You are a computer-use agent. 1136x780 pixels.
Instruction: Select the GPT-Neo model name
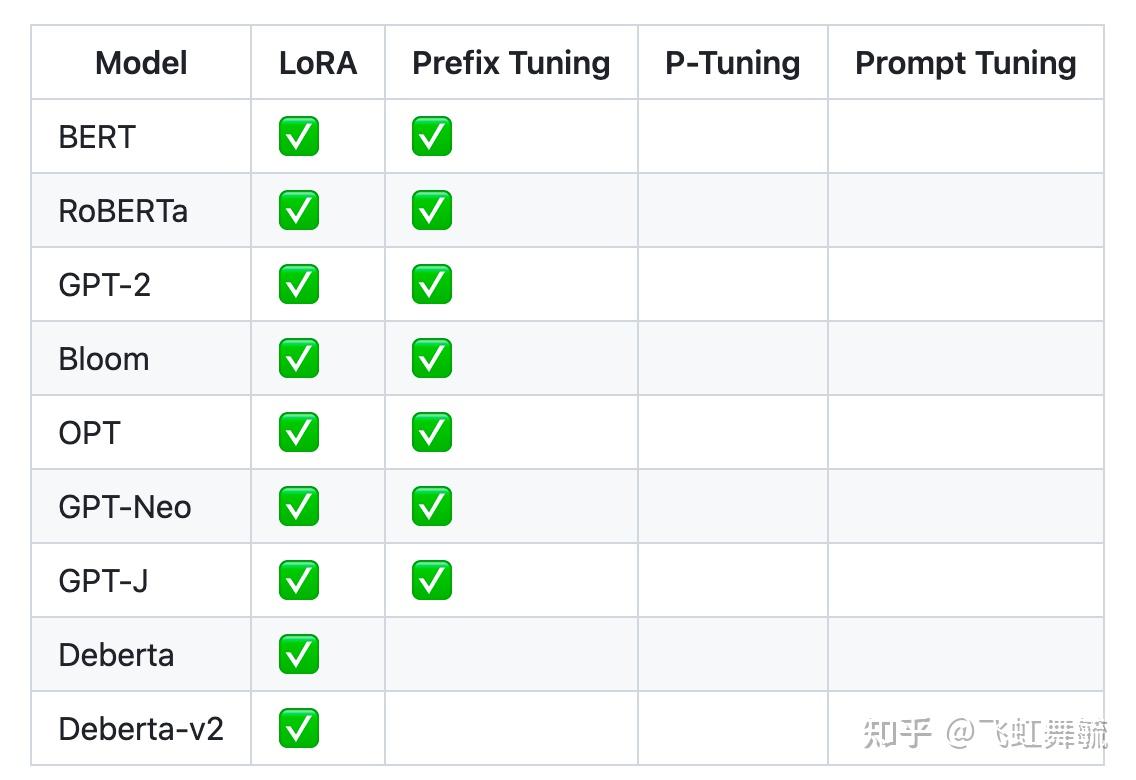[x=125, y=507]
